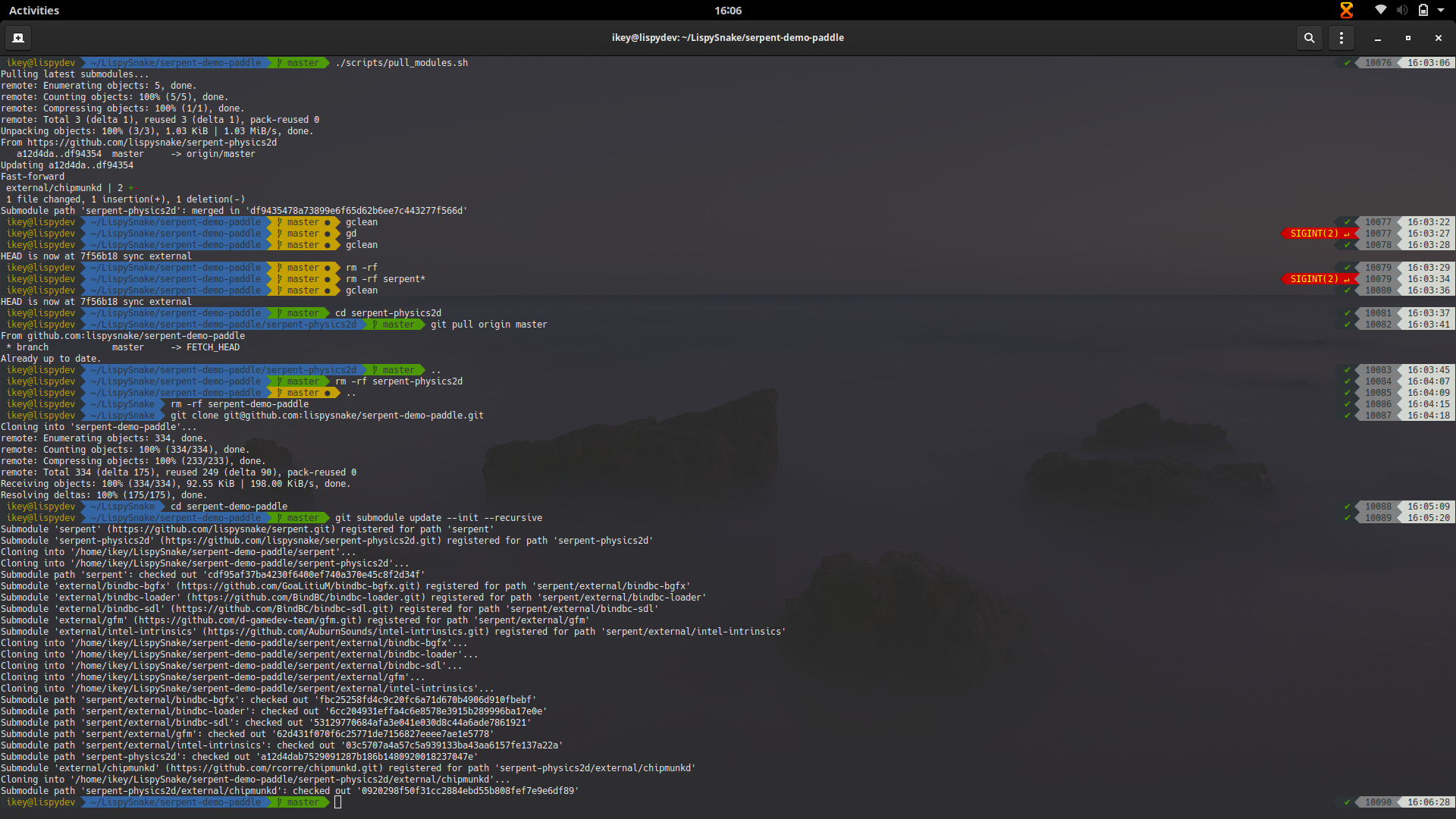Click the orange tray indicator icon

(1347, 10)
